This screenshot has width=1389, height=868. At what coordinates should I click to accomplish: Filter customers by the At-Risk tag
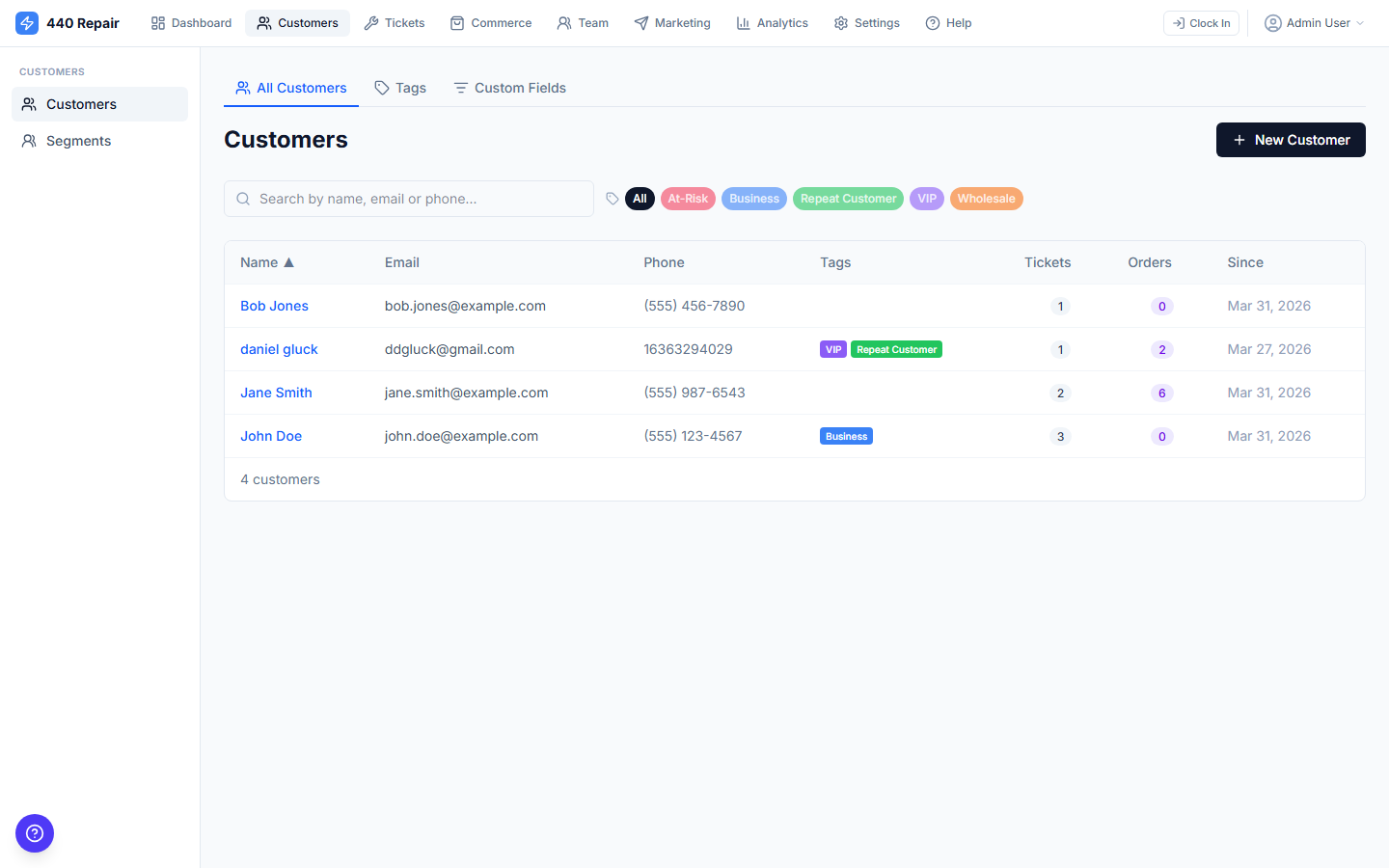(x=688, y=198)
